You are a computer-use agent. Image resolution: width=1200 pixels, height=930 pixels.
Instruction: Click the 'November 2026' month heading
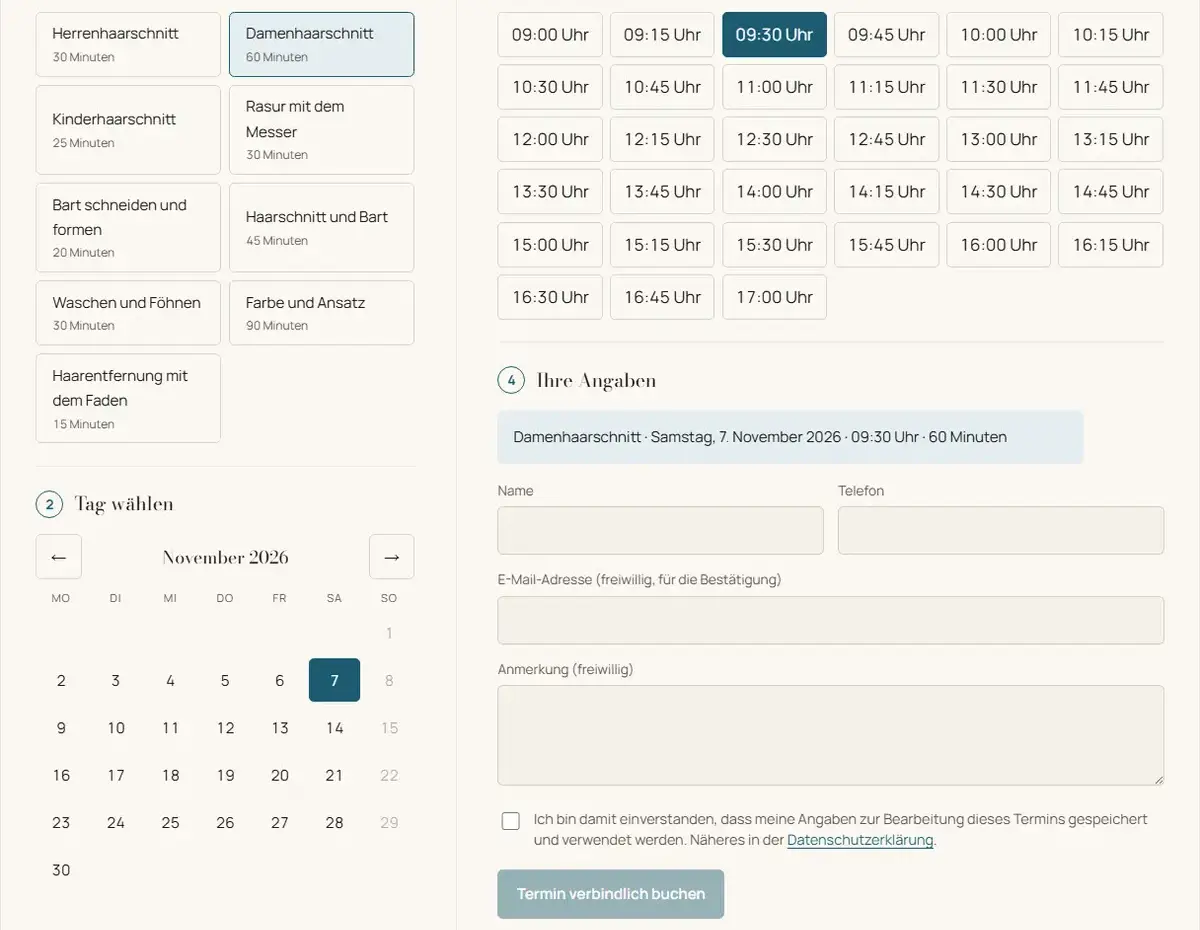click(225, 557)
